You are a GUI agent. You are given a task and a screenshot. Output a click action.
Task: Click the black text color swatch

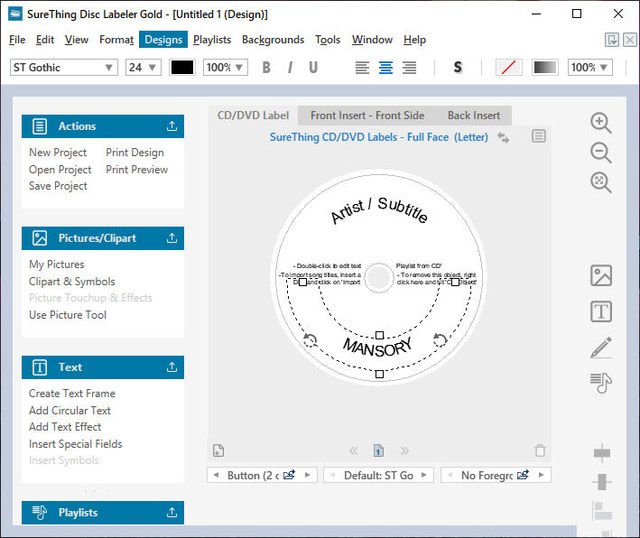point(182,68)
